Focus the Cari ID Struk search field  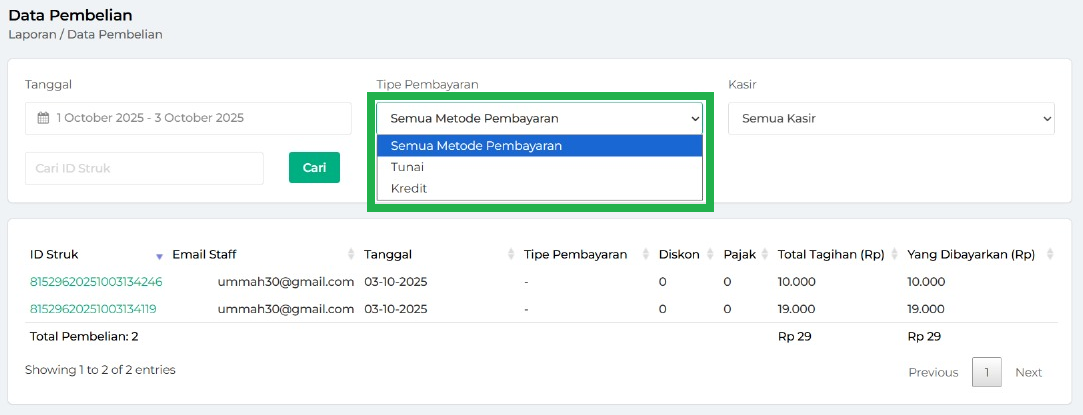(x=144, y=168)
